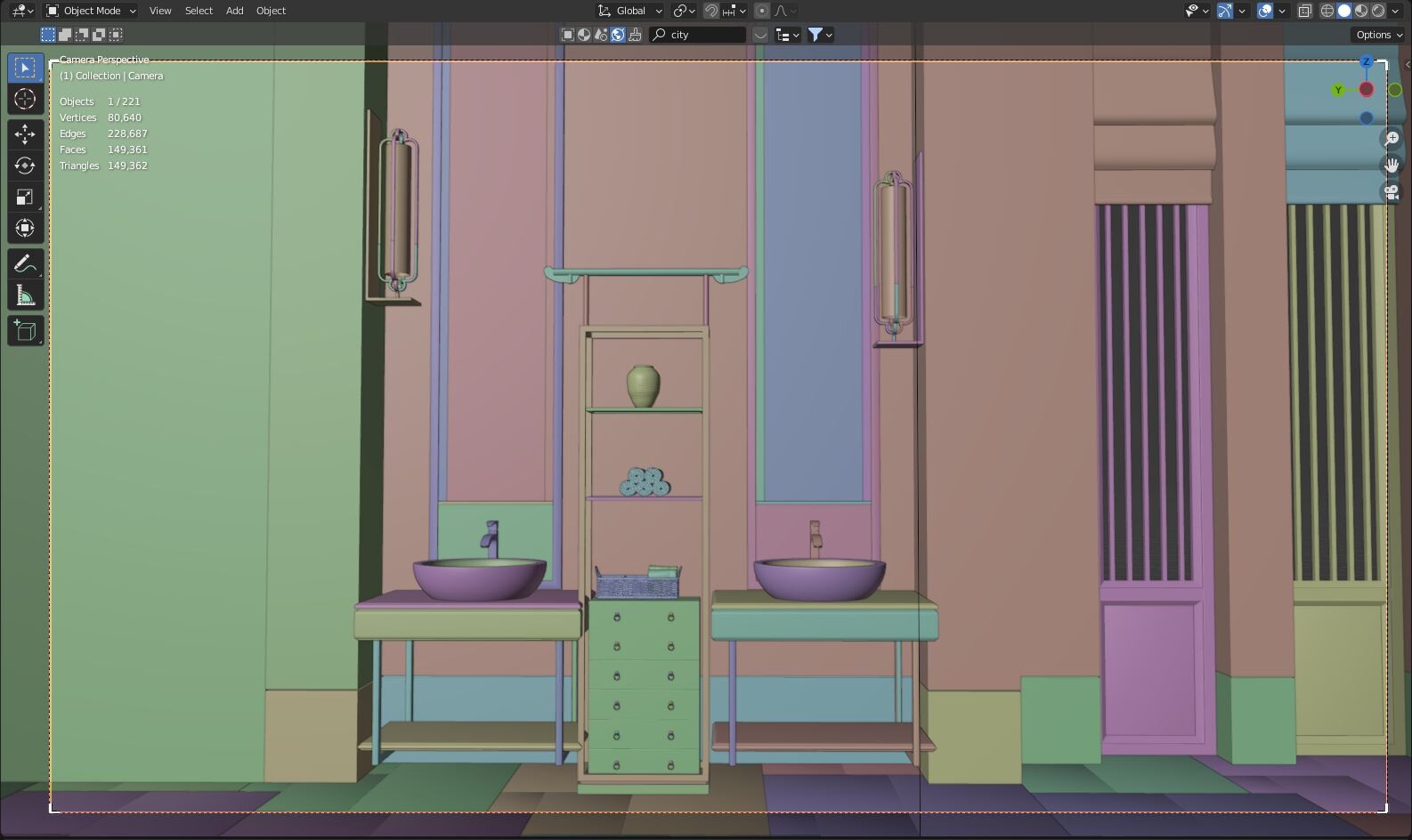This screenshot has width=1412, height=840.
Task: Click the '(1) Collection | Camera' text
Action: 111,76
